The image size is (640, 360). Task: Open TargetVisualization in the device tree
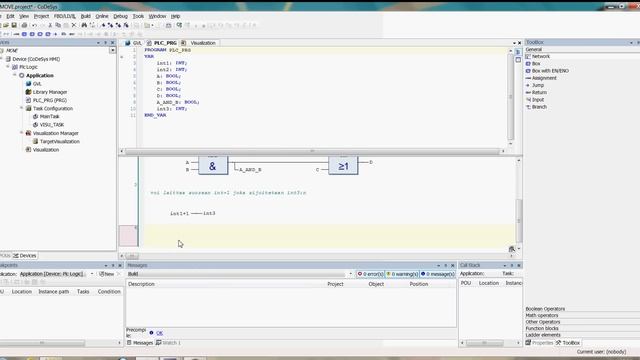pyautogui.click(x=60, y=142)
